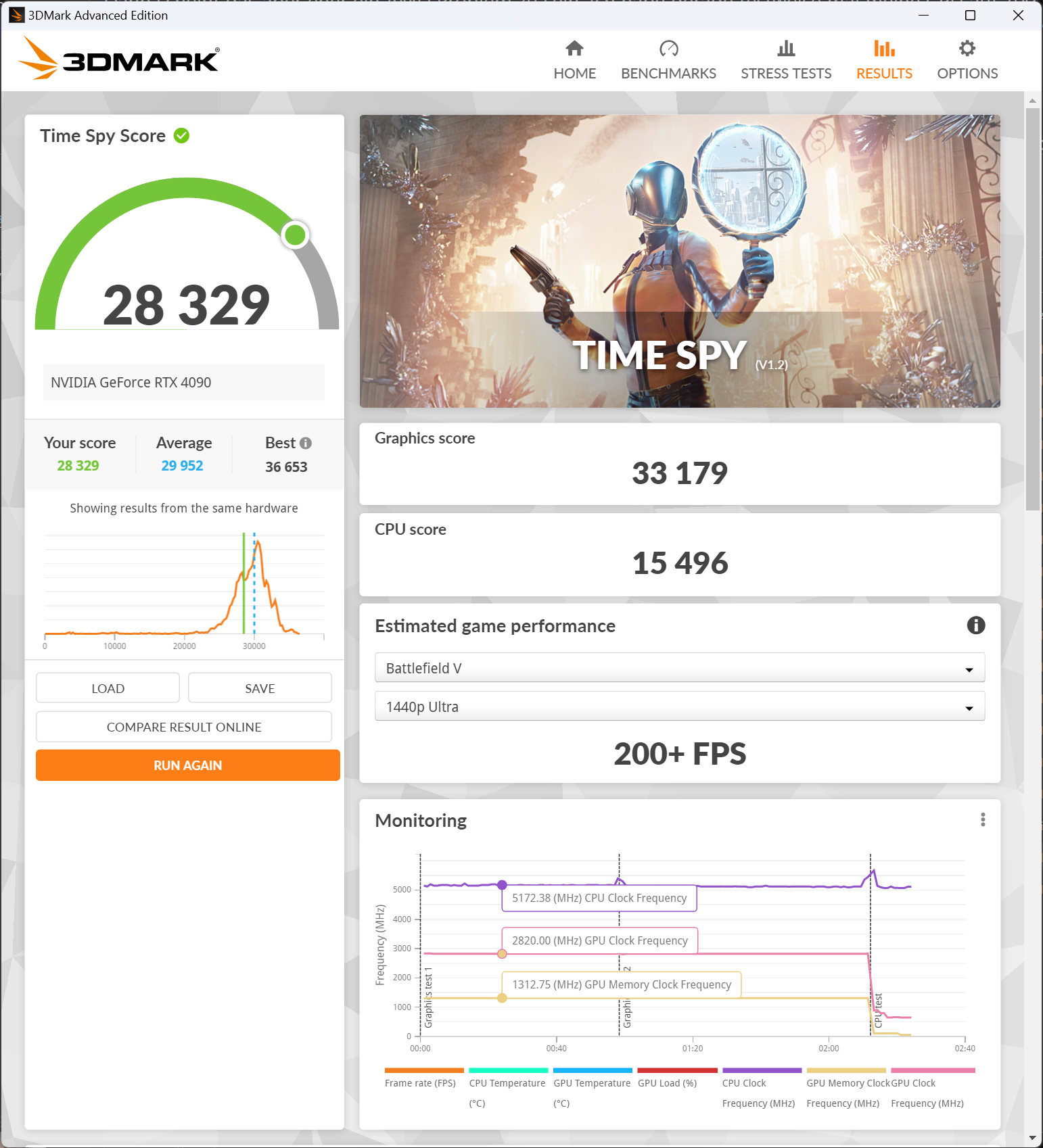Click the 1312.75 MHz GPU Memory tooltip
Image resolution: width=1043 pixels, height=1148 pixels.
click(x=622, y=984)
